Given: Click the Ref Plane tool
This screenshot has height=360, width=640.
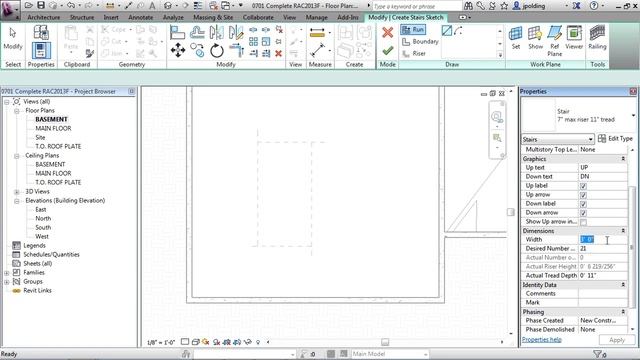Looking at the screenshot, I should 555,41.
